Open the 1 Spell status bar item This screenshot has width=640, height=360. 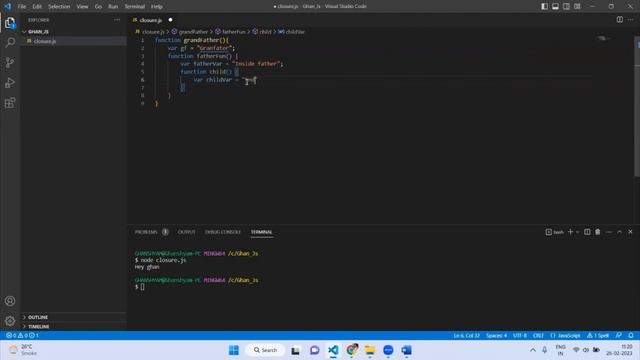point(598,336)
